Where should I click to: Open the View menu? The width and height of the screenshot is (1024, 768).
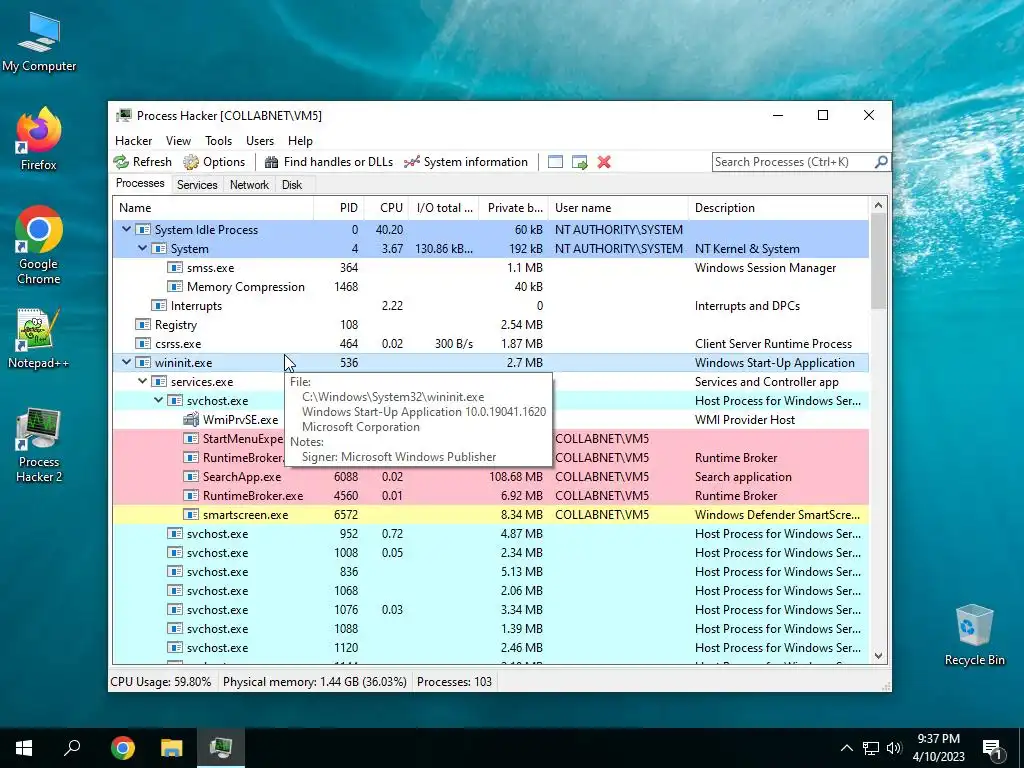coord(178,140)
